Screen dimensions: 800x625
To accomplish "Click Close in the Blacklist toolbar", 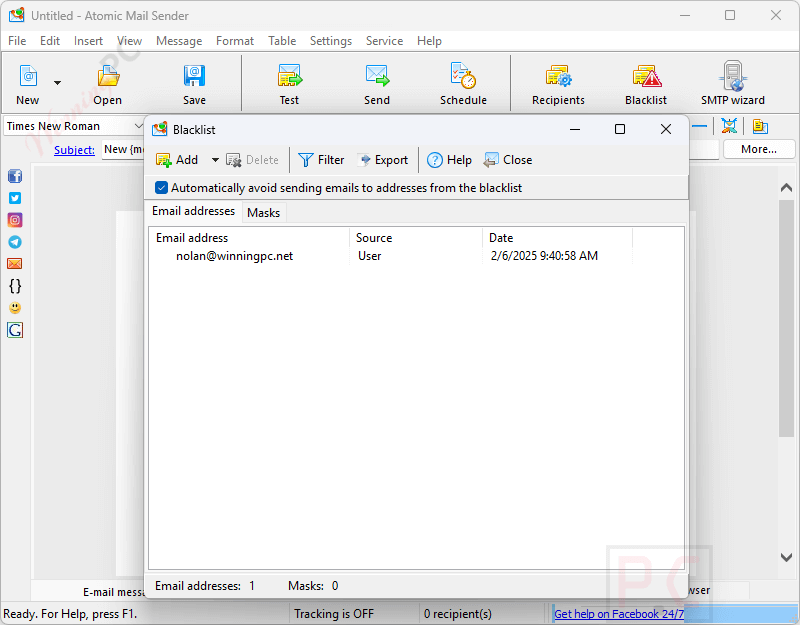I will [x=508, y=160].
